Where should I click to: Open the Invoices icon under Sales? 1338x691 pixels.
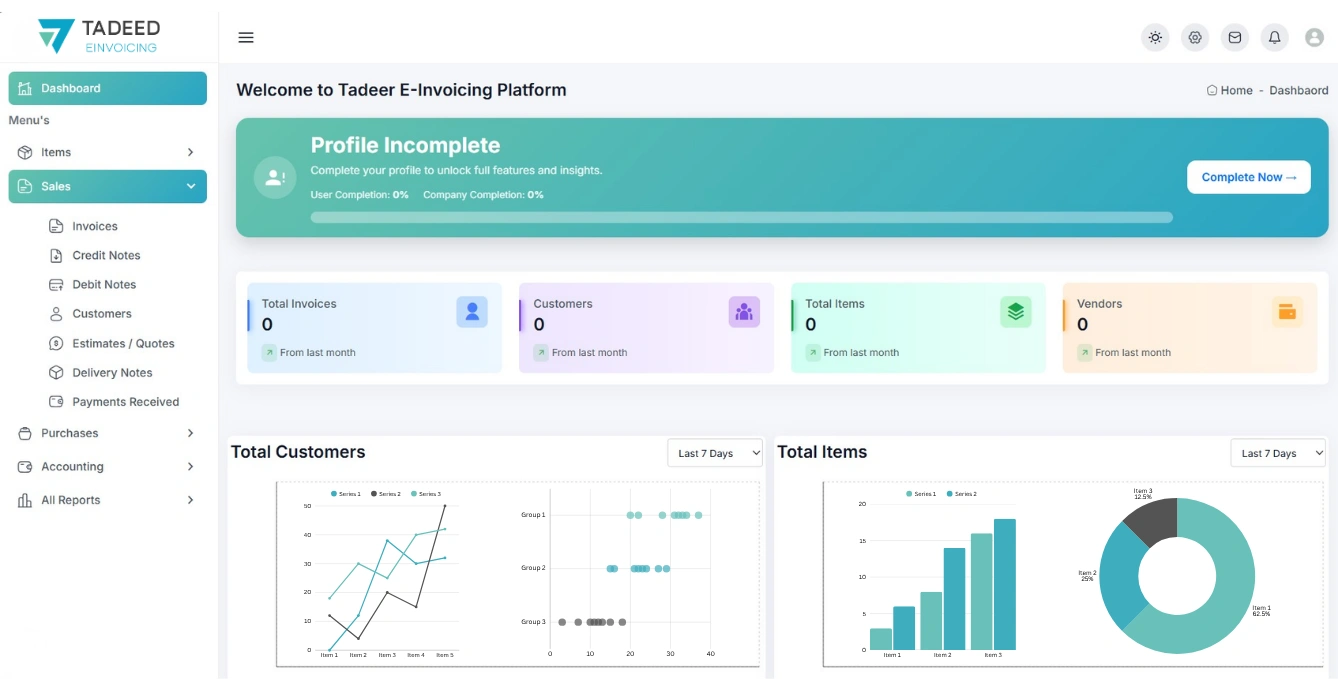tap(57, 226)
